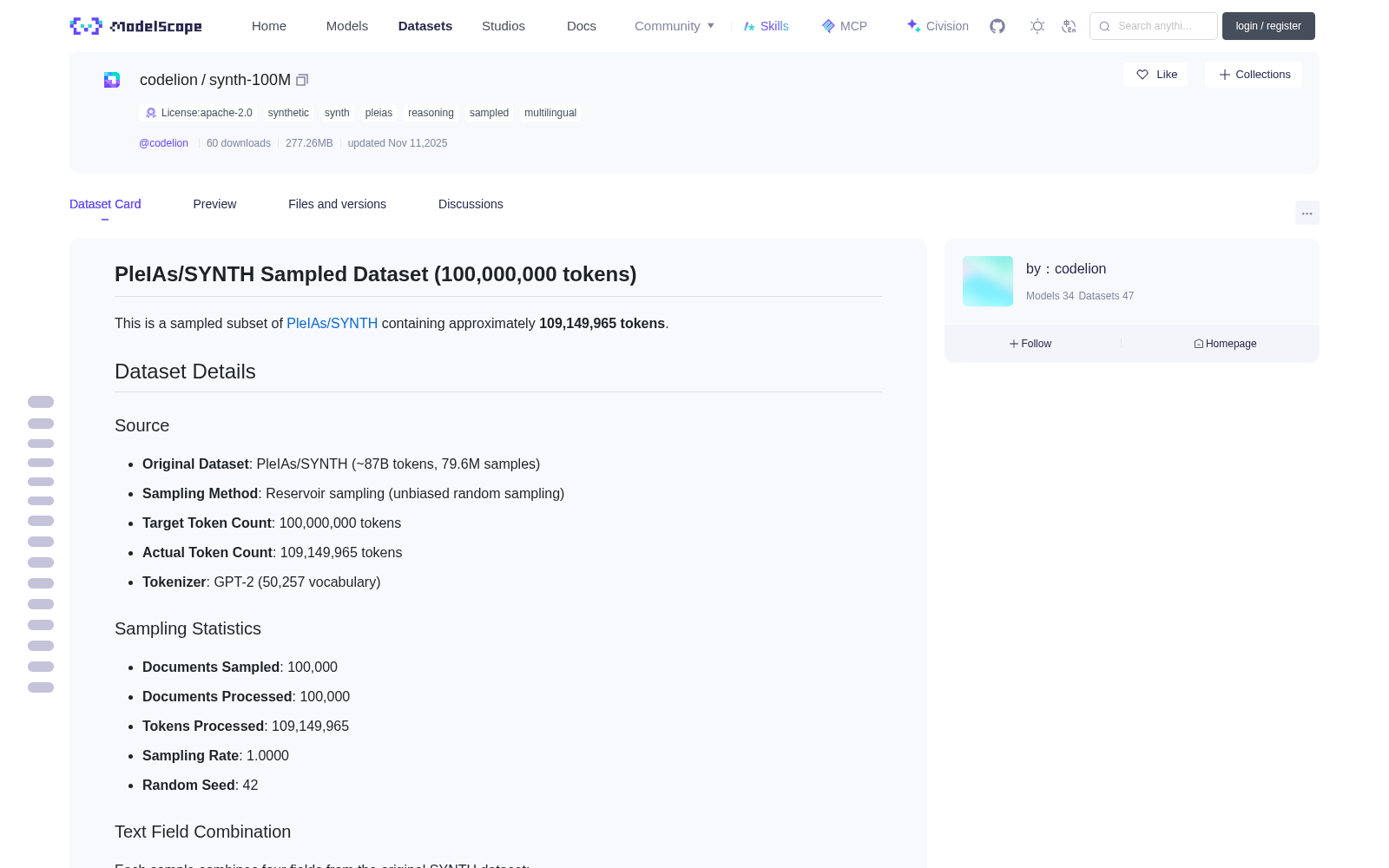Click the plus icon on Collections
This screenshot has width=1389, height=868.
(x=1225, y=75)
